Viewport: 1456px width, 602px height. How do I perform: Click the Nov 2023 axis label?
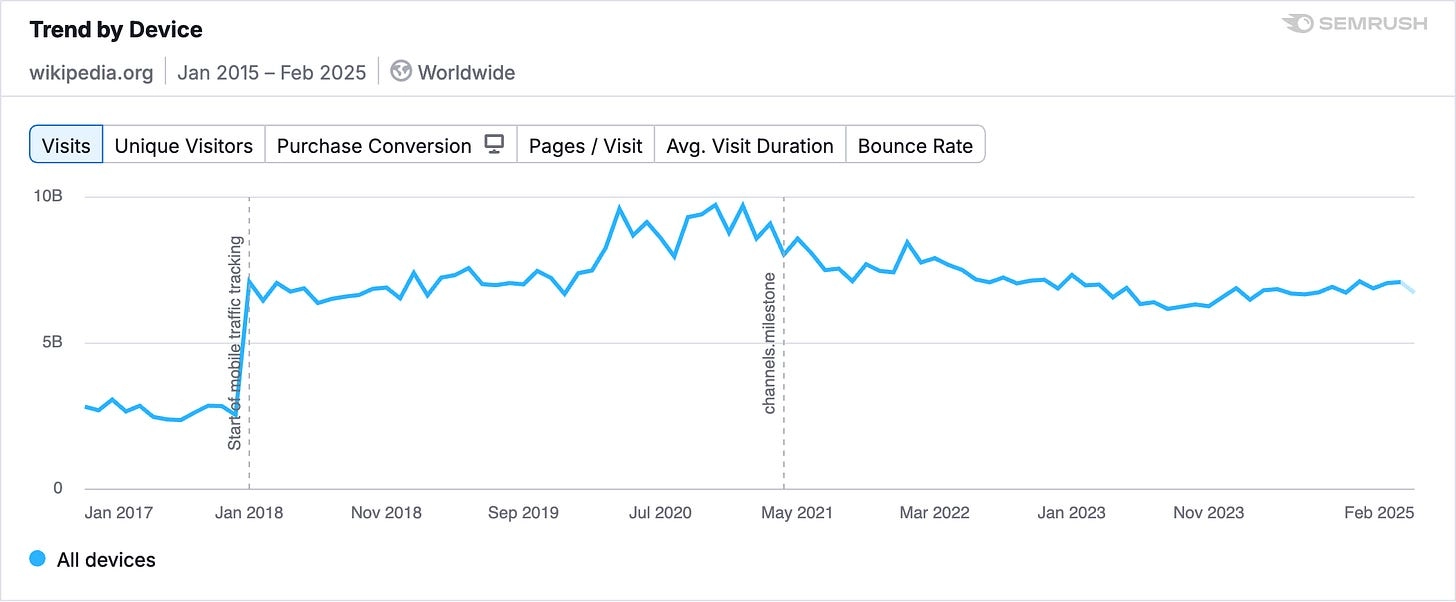coord(1208,513)
